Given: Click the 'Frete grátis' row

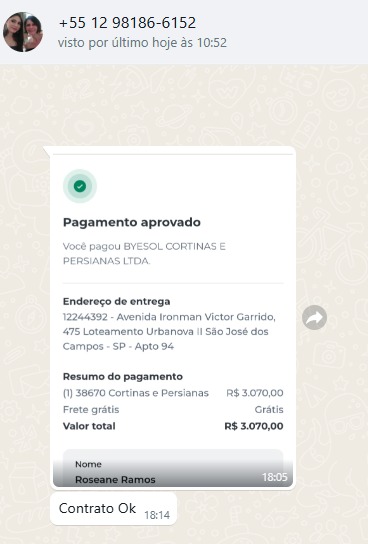Looking at the screenshot, I should click(173, 409).
